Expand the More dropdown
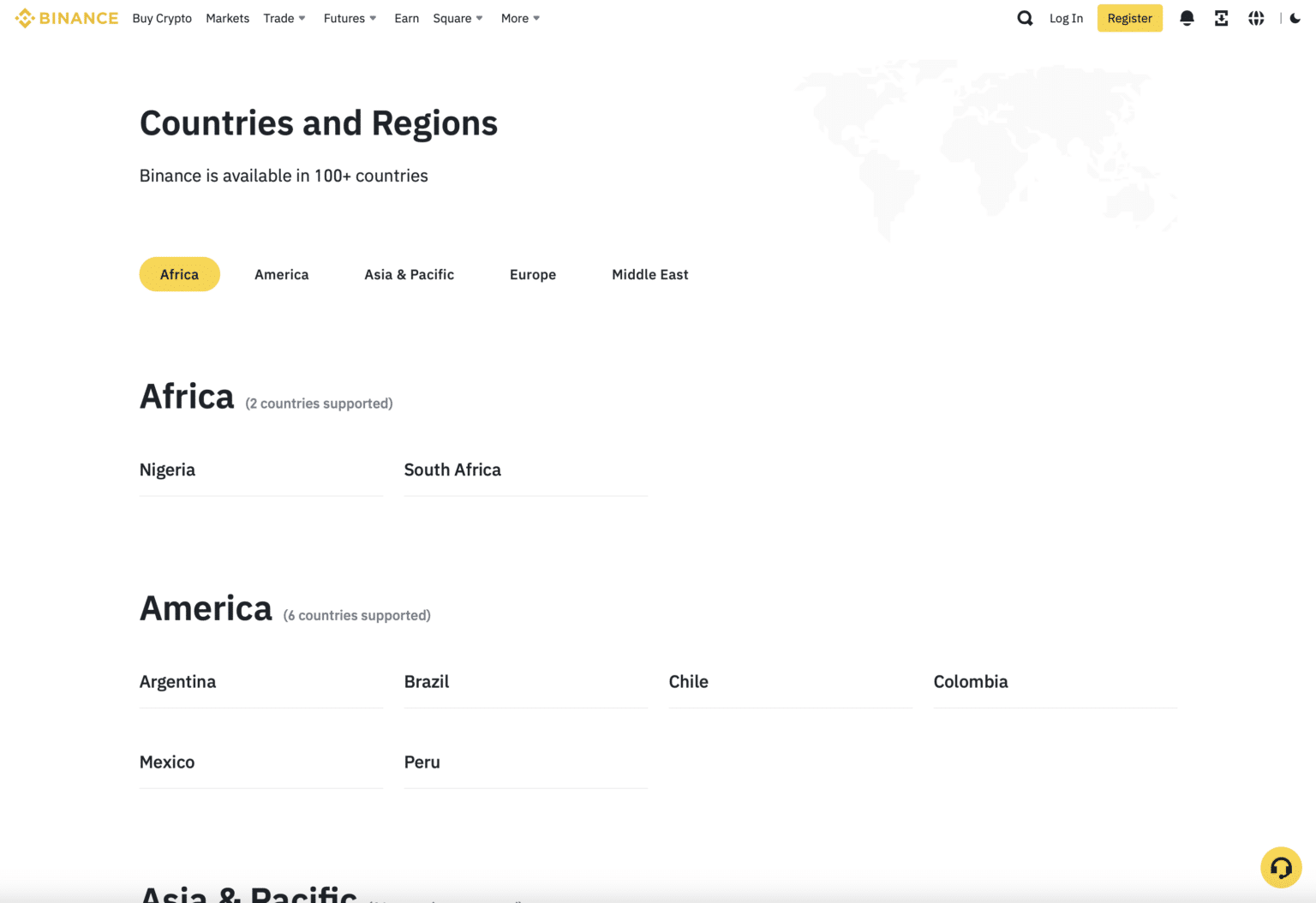The height and width of the screenshot is (903, 1316). point(518,18)
